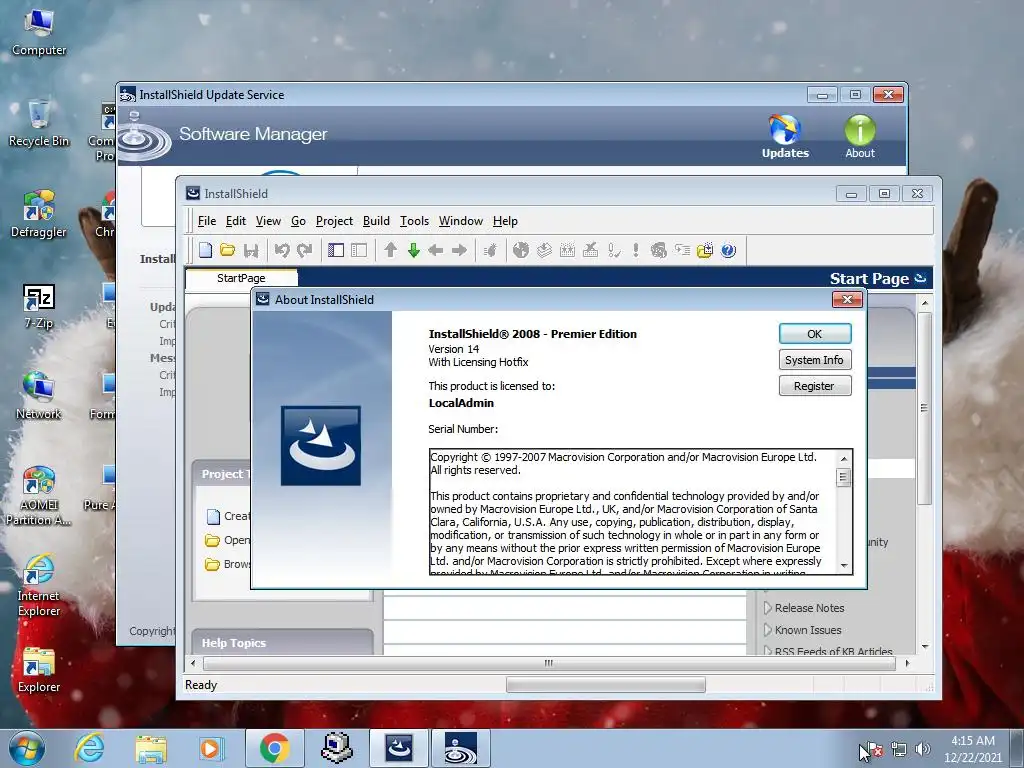This screenshot has height=768, width=1024.
Task: Click the Redo toolbar arrow
Action: (x=304, y=250)
